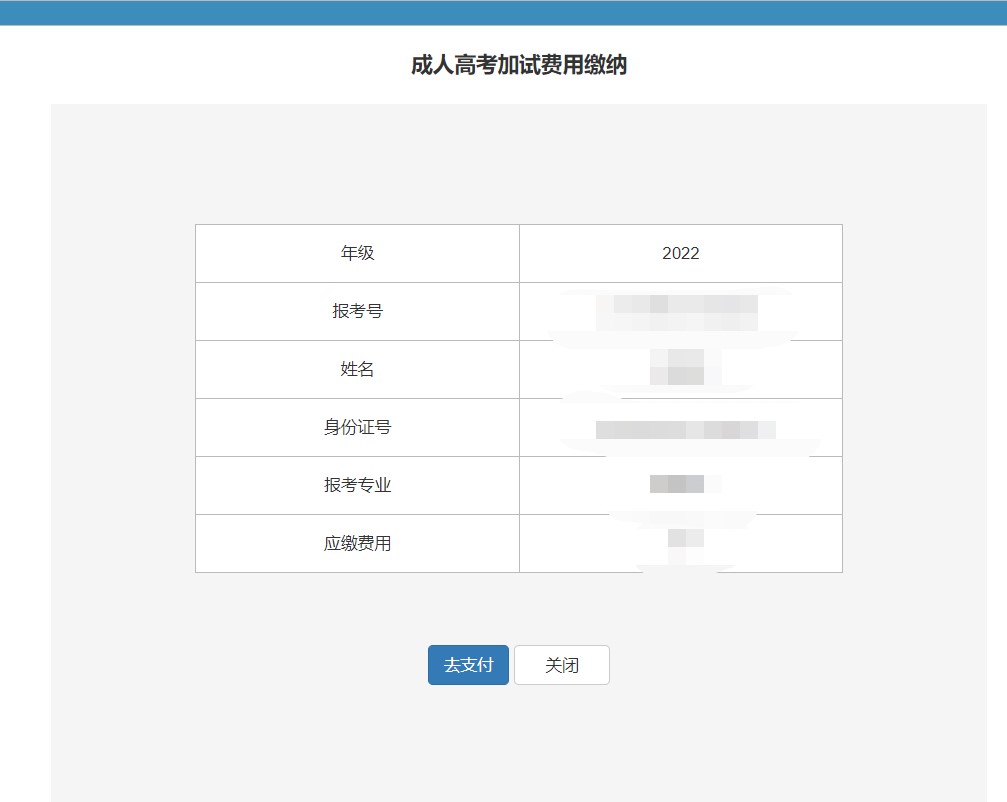This screenshot has width=1007, height=802.
Task: Click the blurred 应缴费用 amount value
Action: point(685,540)
